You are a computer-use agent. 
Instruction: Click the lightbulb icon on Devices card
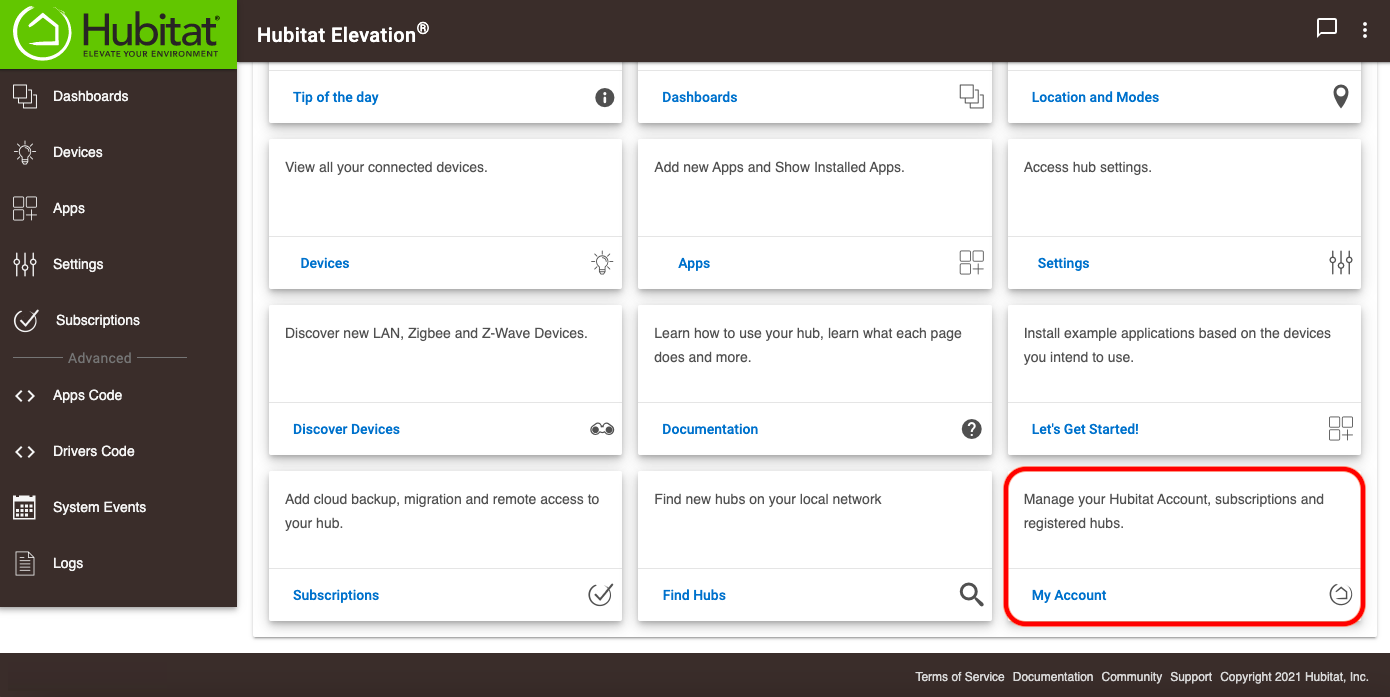[601, 263]
